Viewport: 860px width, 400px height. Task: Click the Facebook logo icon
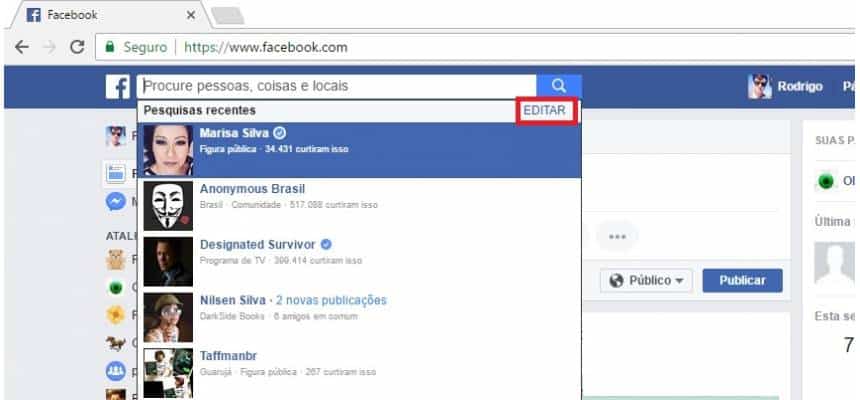click(118, 87)
